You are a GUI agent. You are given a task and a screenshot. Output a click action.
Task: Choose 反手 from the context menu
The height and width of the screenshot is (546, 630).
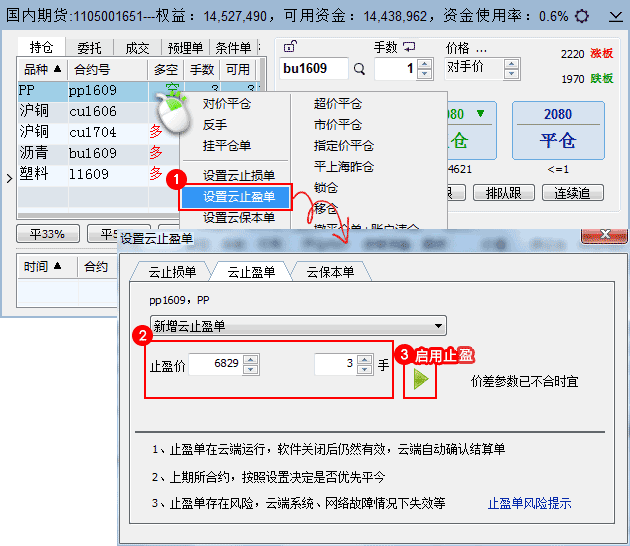[x=215, y=124]
